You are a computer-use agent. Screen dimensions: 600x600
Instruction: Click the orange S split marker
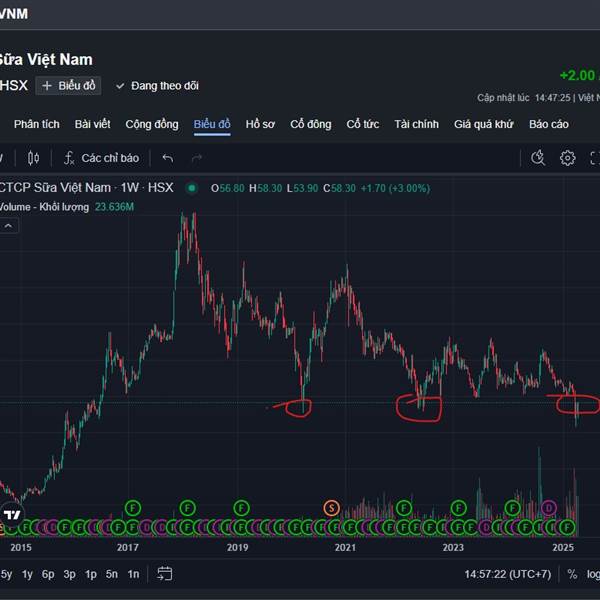(331, 508)
